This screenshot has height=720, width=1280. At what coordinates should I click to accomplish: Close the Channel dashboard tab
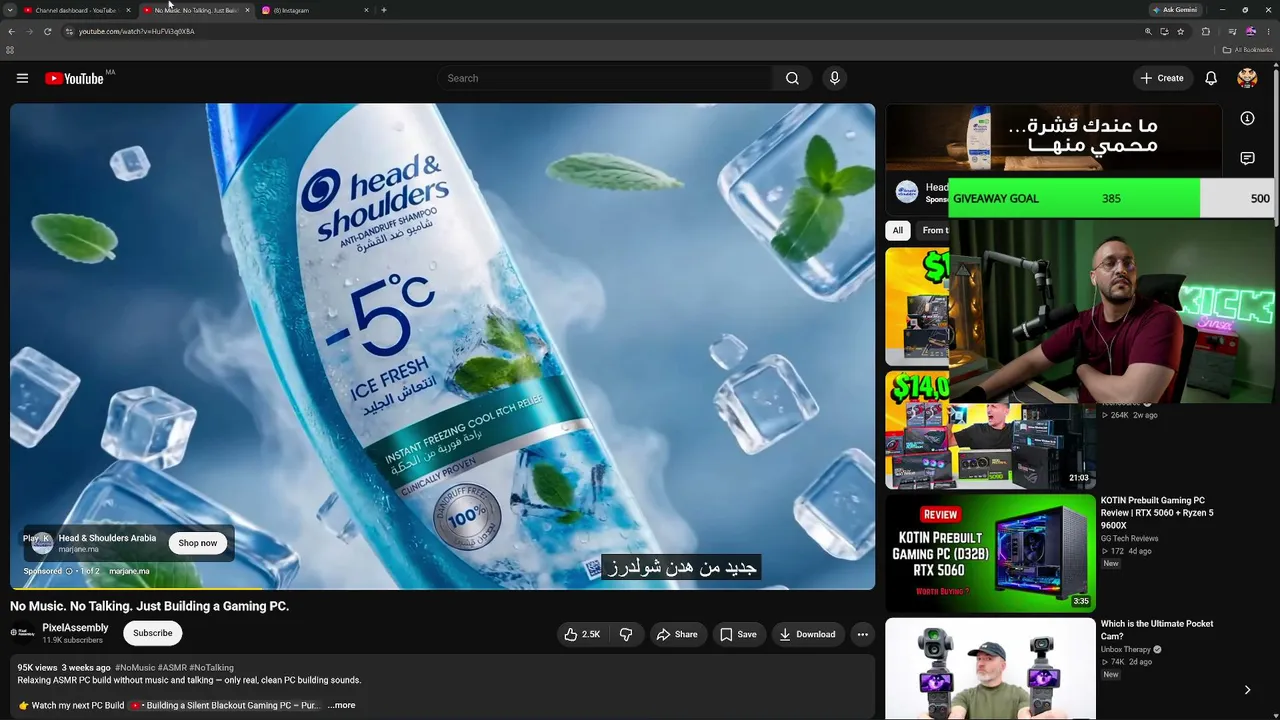coord(128,10)
